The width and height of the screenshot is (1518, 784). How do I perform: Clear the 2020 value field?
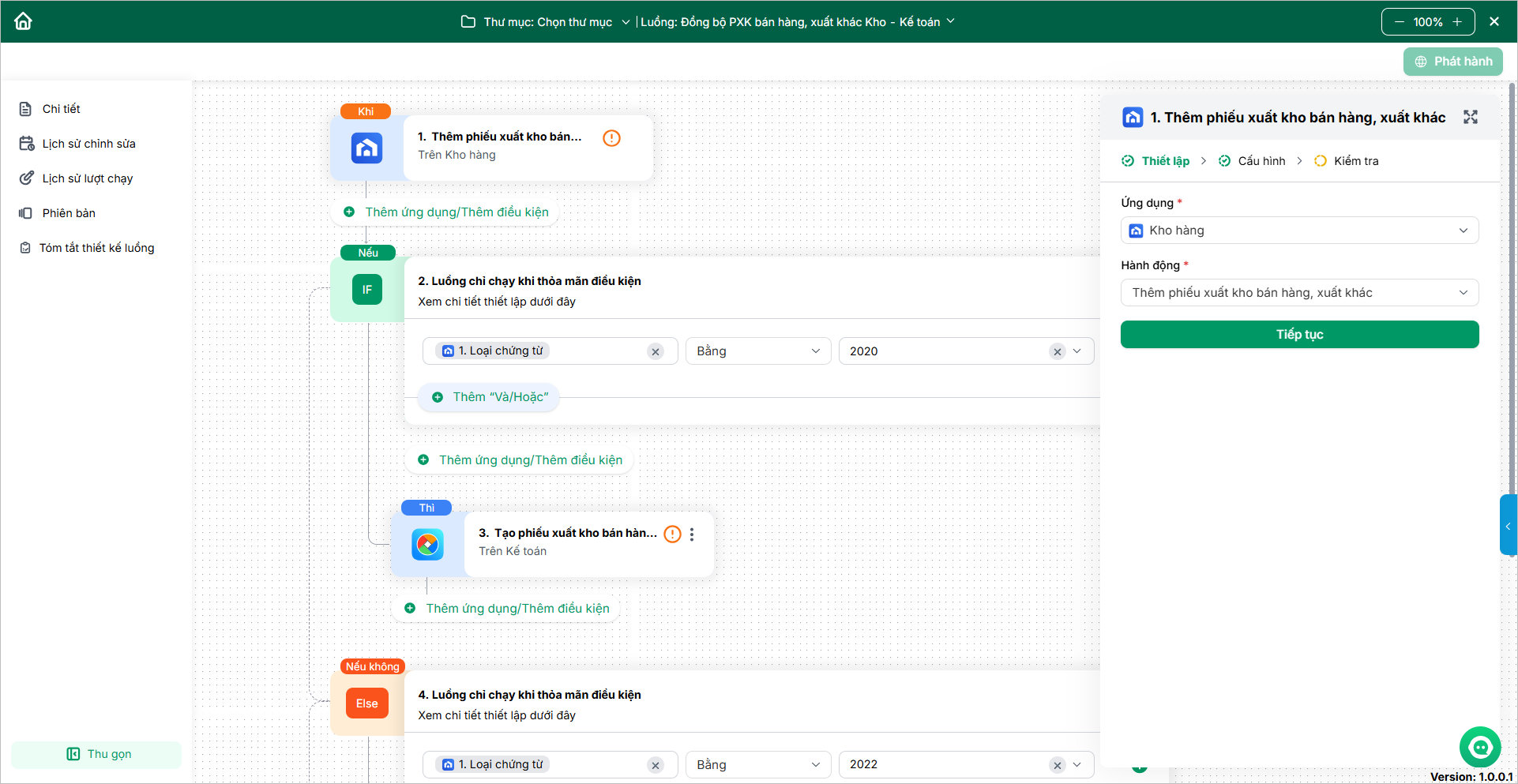1057,352
